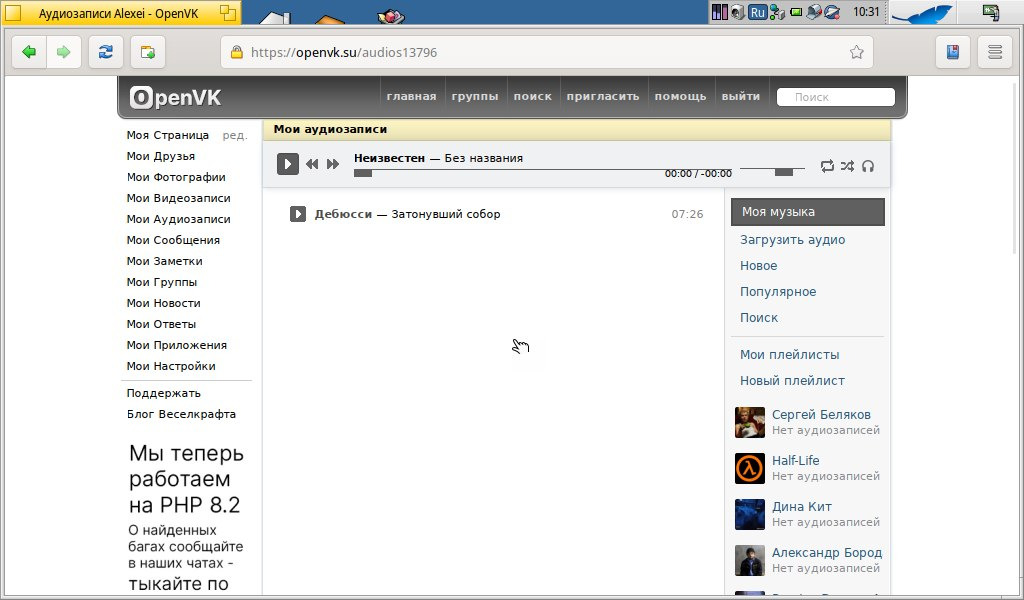This screenshot has height=600, width=1024.
Task: Open the поиск header link
Action: tap(532, 96)
